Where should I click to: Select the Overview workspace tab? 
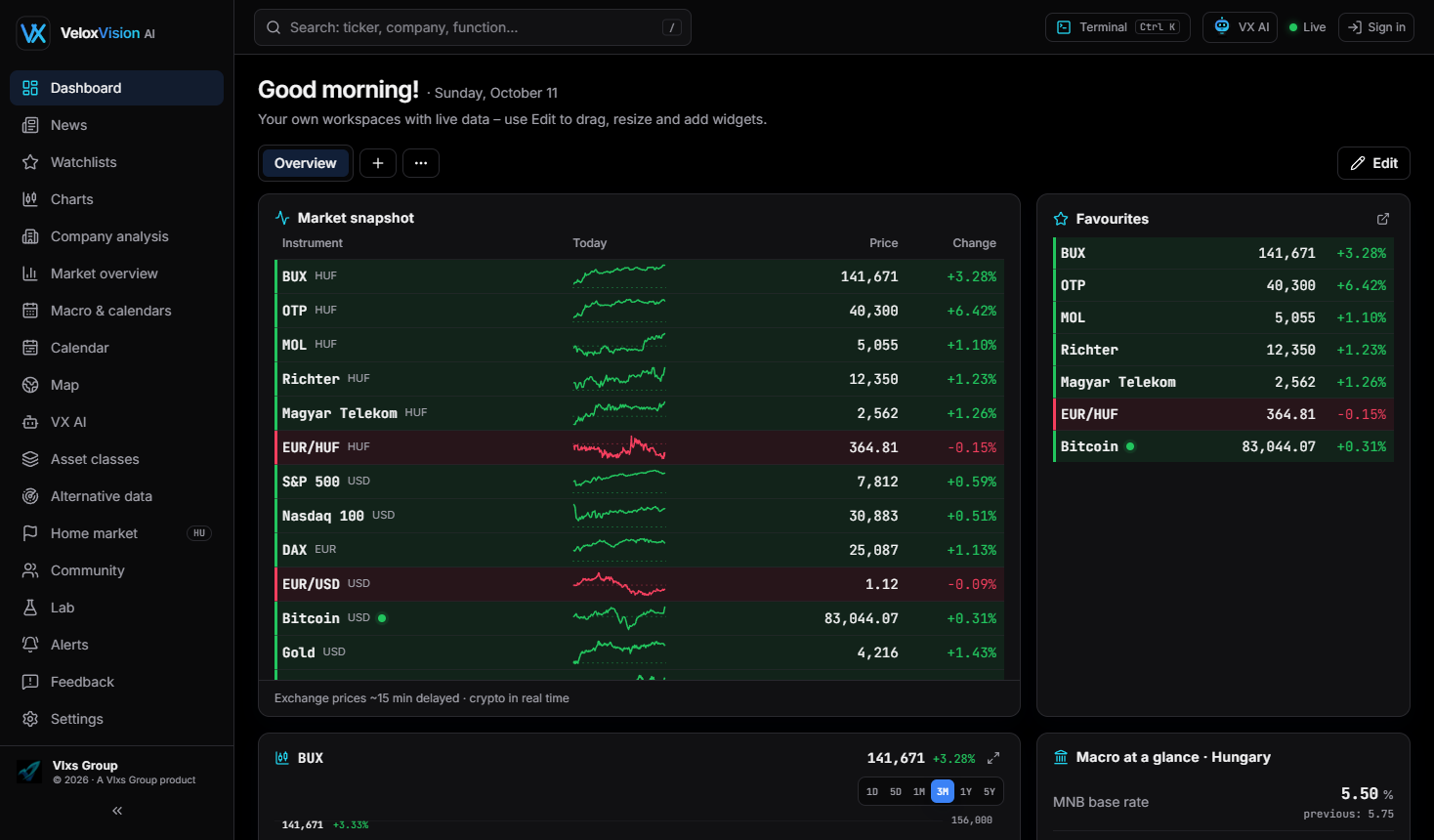(306, 163)
